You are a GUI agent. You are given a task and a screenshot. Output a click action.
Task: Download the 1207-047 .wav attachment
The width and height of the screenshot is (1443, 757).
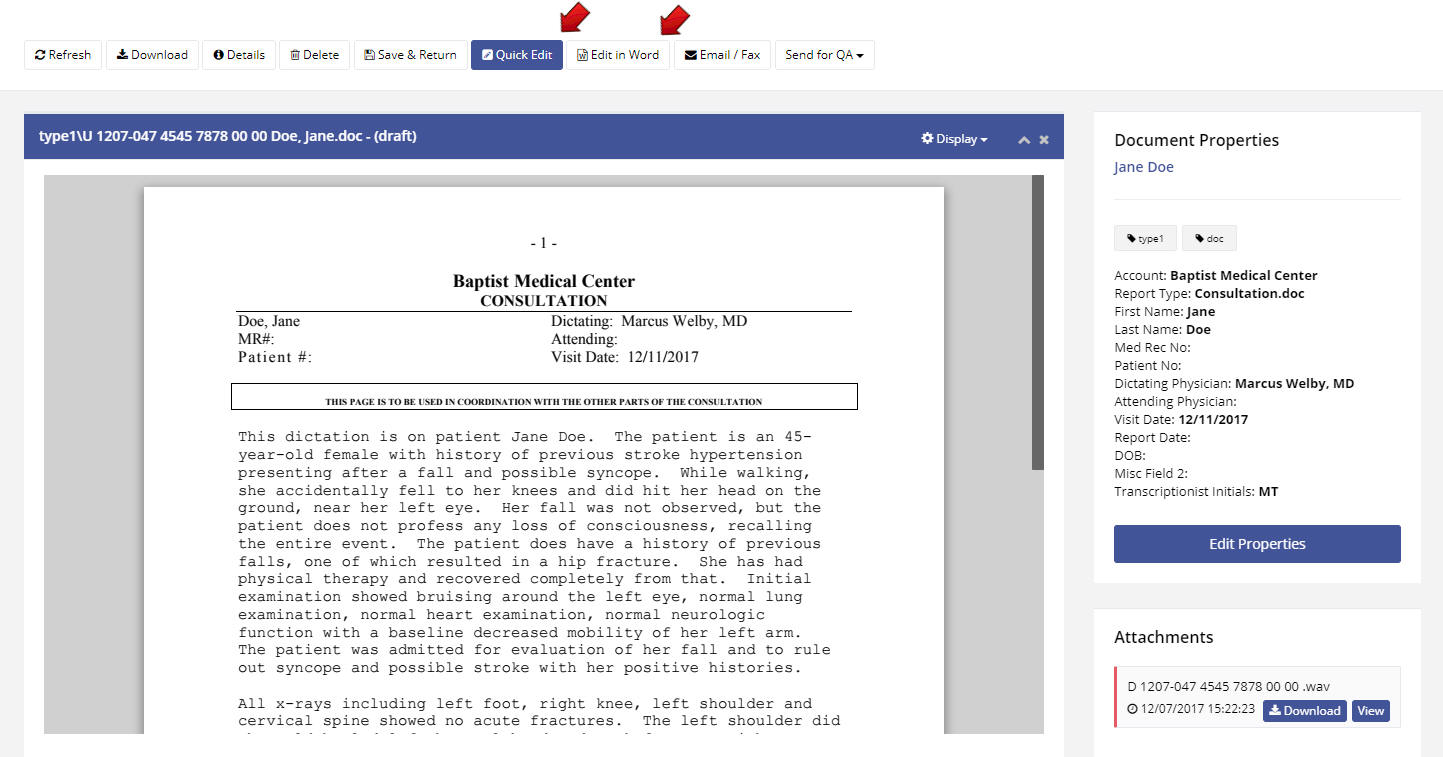point(1304,710)
